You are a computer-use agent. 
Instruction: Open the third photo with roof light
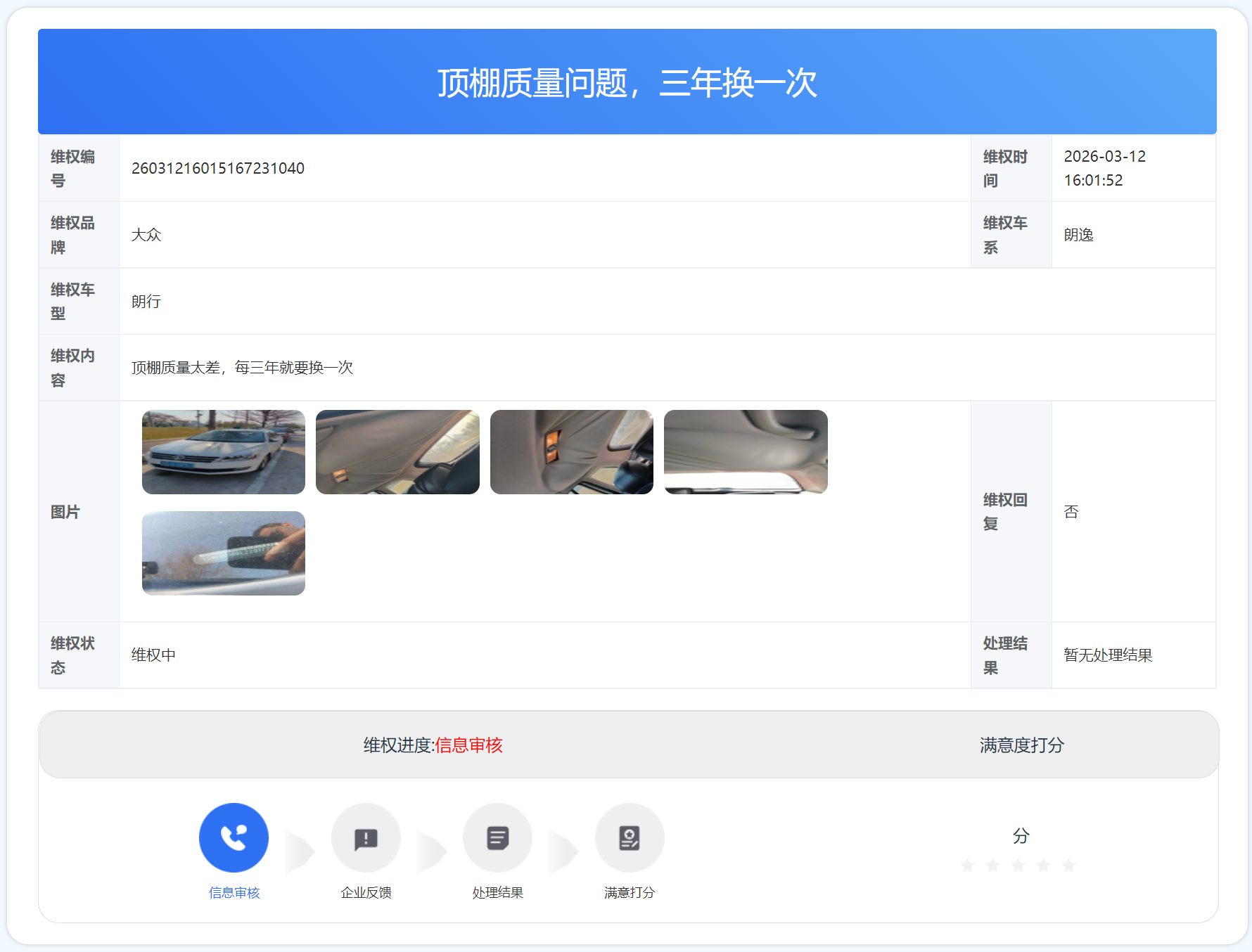point(572,452)
